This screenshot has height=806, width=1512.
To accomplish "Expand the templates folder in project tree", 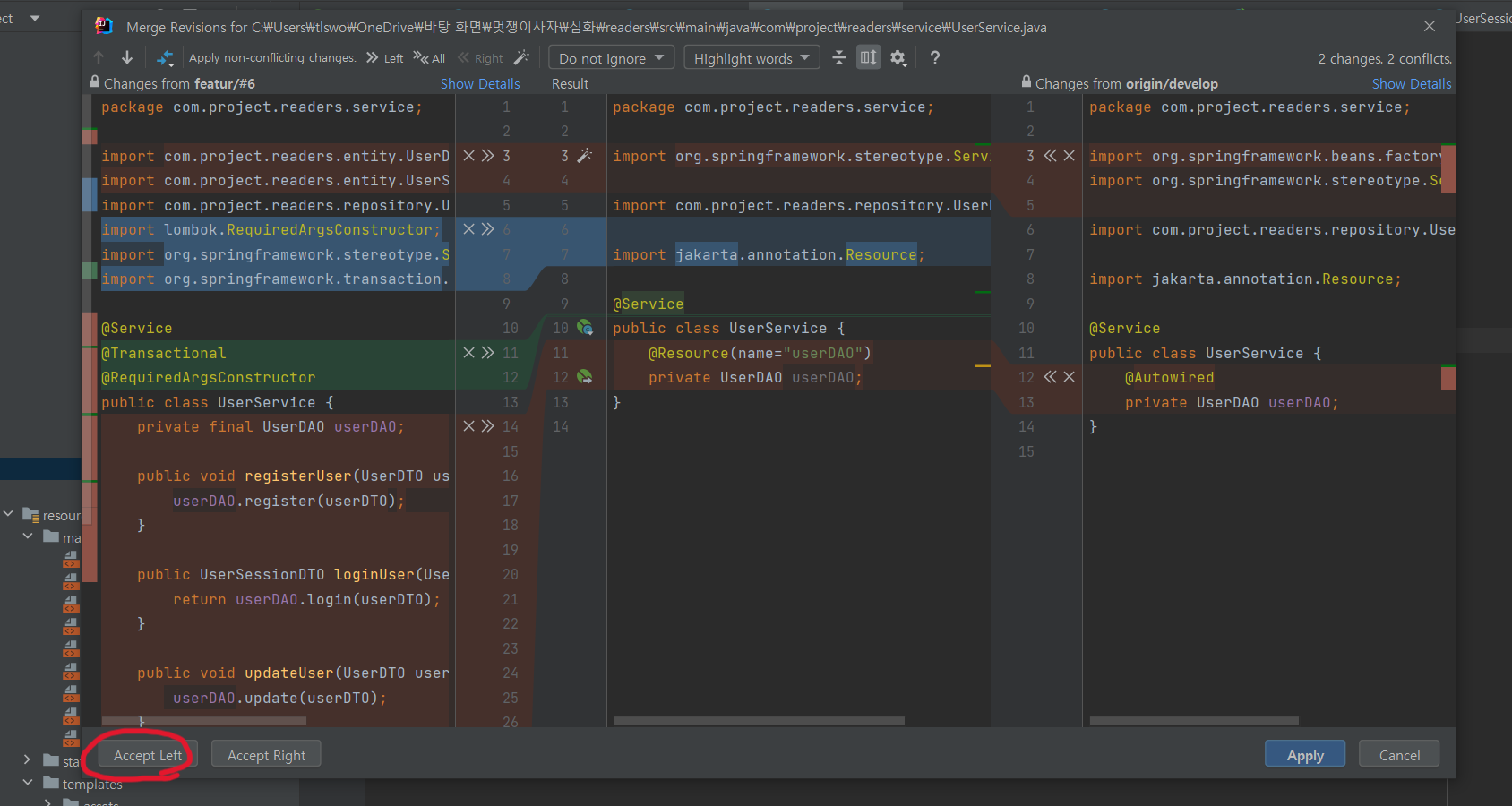I will [28, 783].
